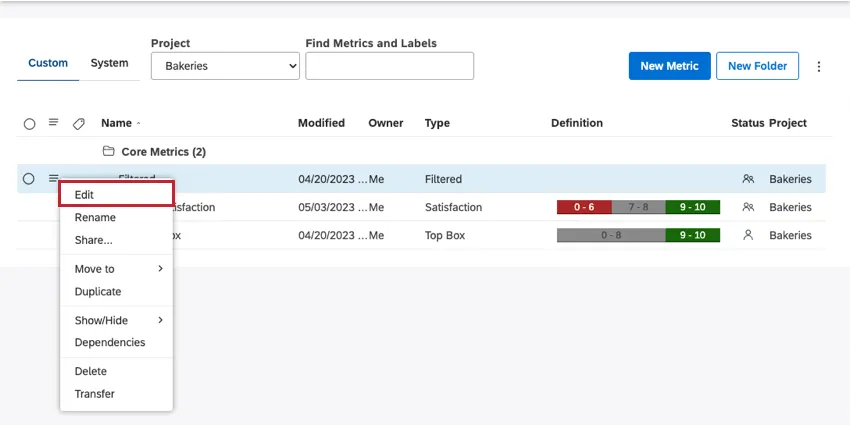Expand the Show/Hide submenu
This screenshot has width=850, height=425.
point(116,320)
